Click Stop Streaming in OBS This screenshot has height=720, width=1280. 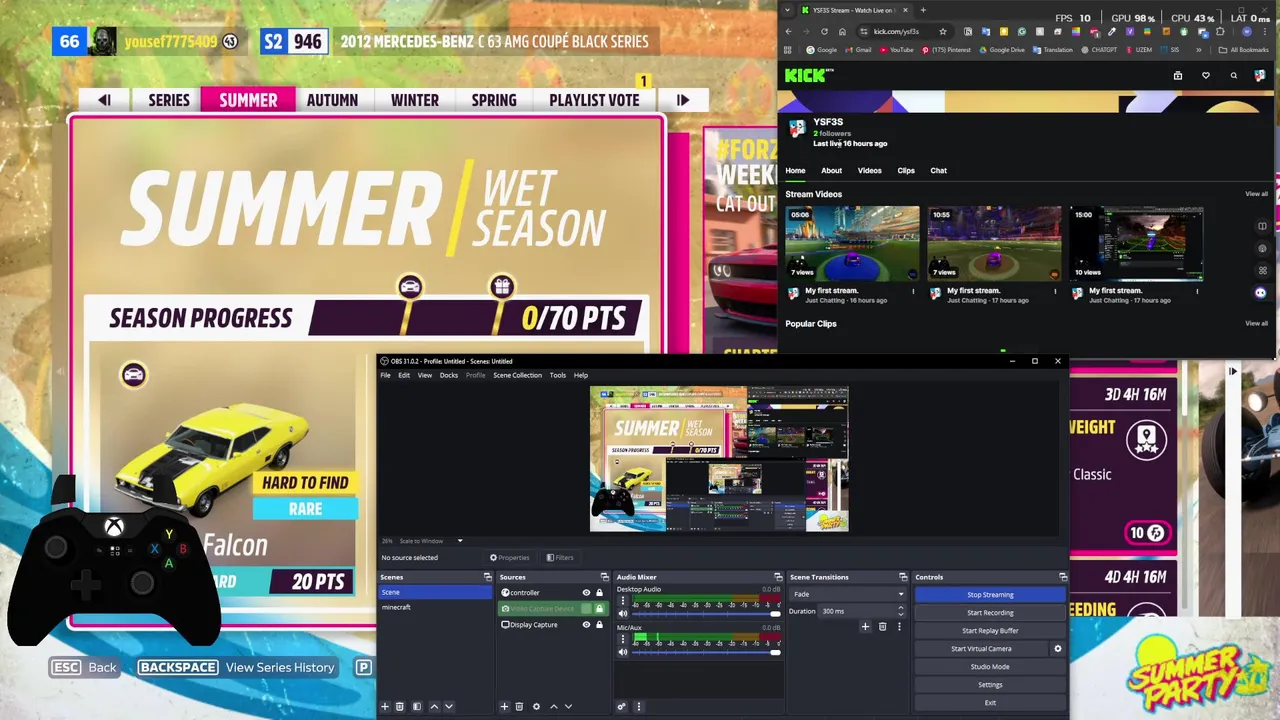(x=990, y=595)
